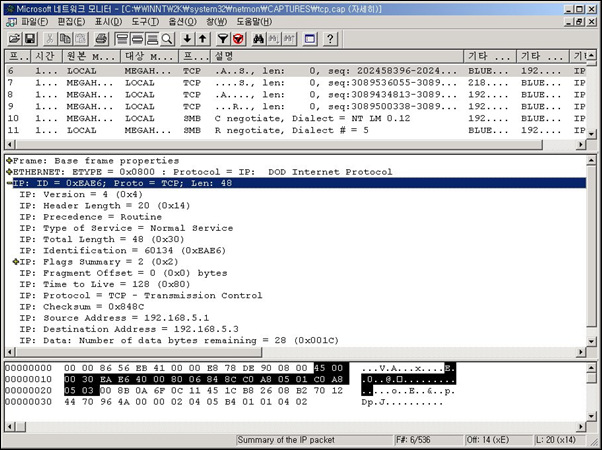Click the 설명 column header
Image resolution: width=602 pixels, height=450 pixels.
tap(337, 56)
